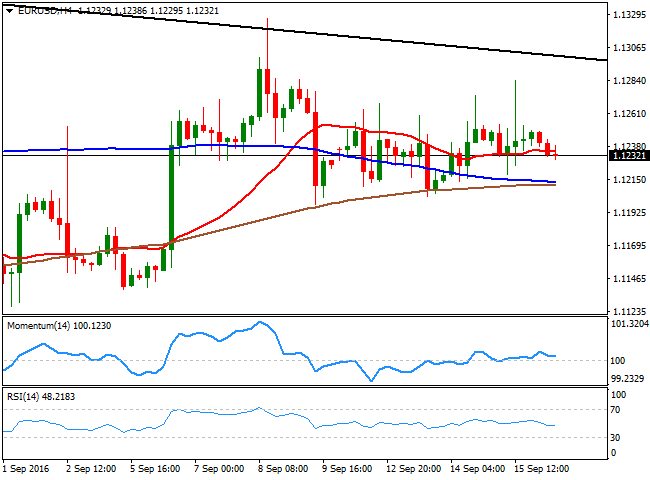Select the 101.3204 Momentum scale value
The width and height of the screenshot is (650, 480).
tap(629, 324)
